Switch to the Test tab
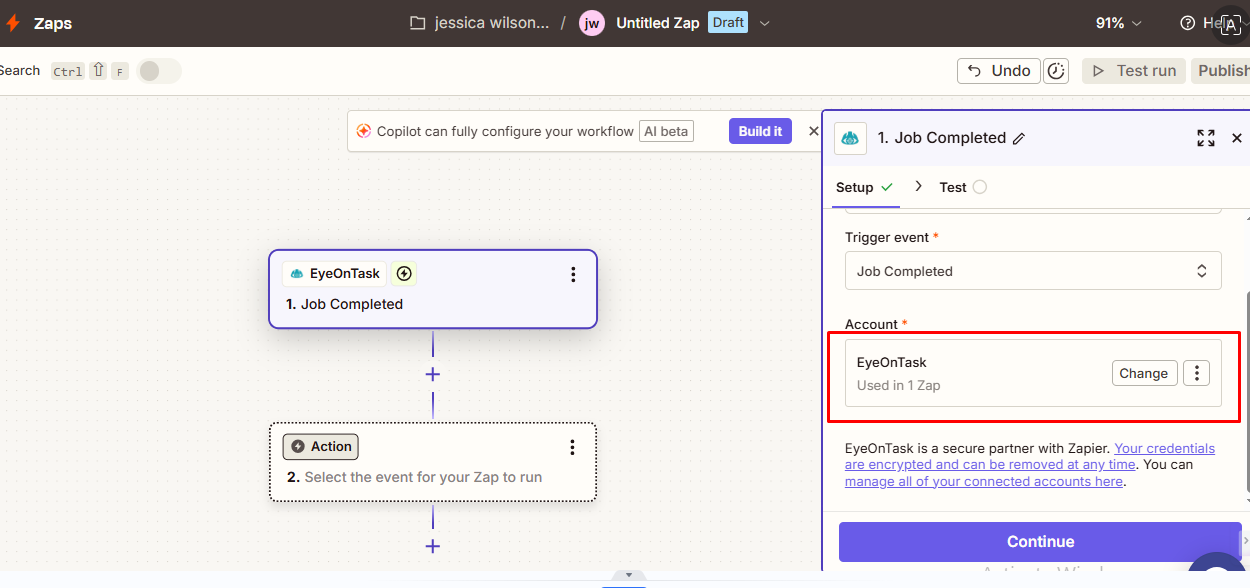 pos(953,187)
